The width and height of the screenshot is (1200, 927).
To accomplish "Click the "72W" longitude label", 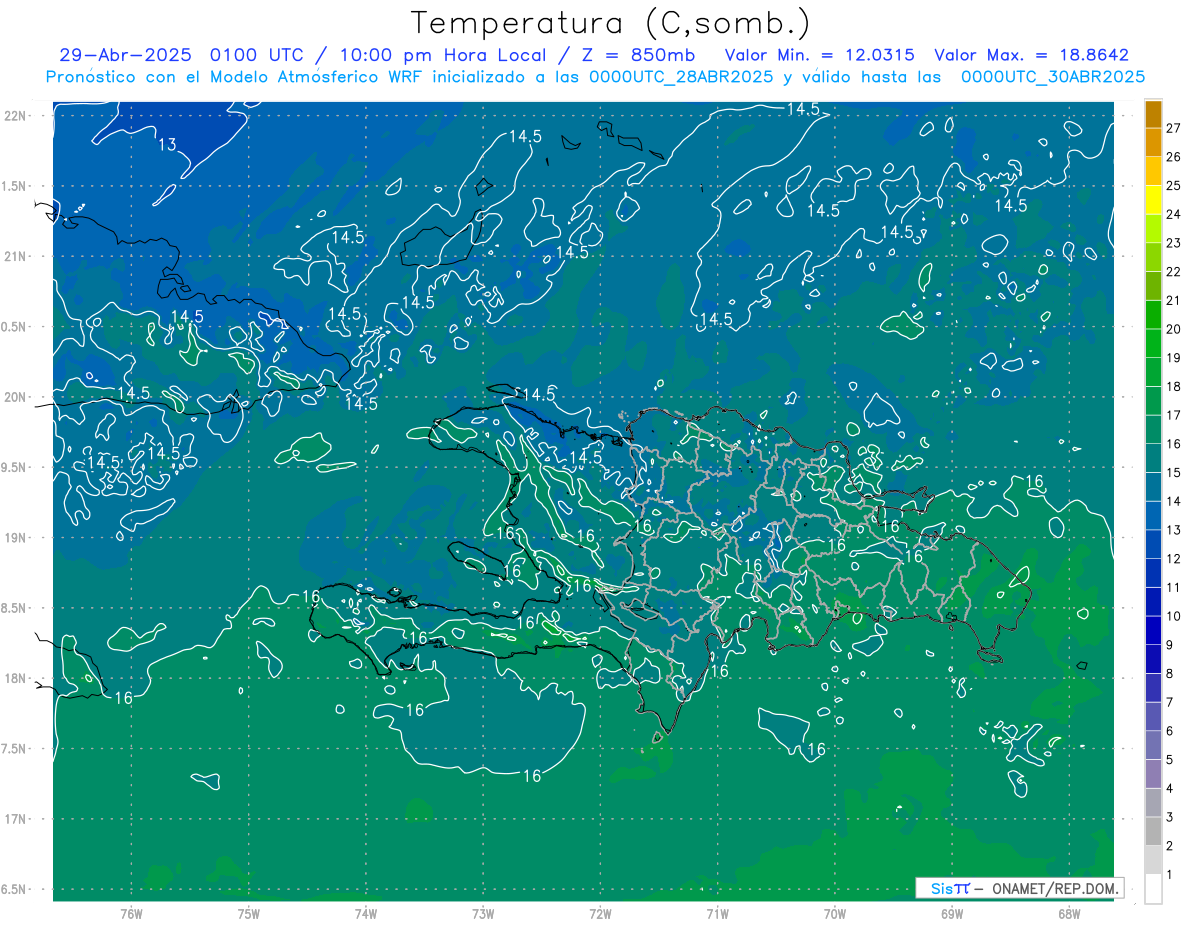I will (600, 914).
